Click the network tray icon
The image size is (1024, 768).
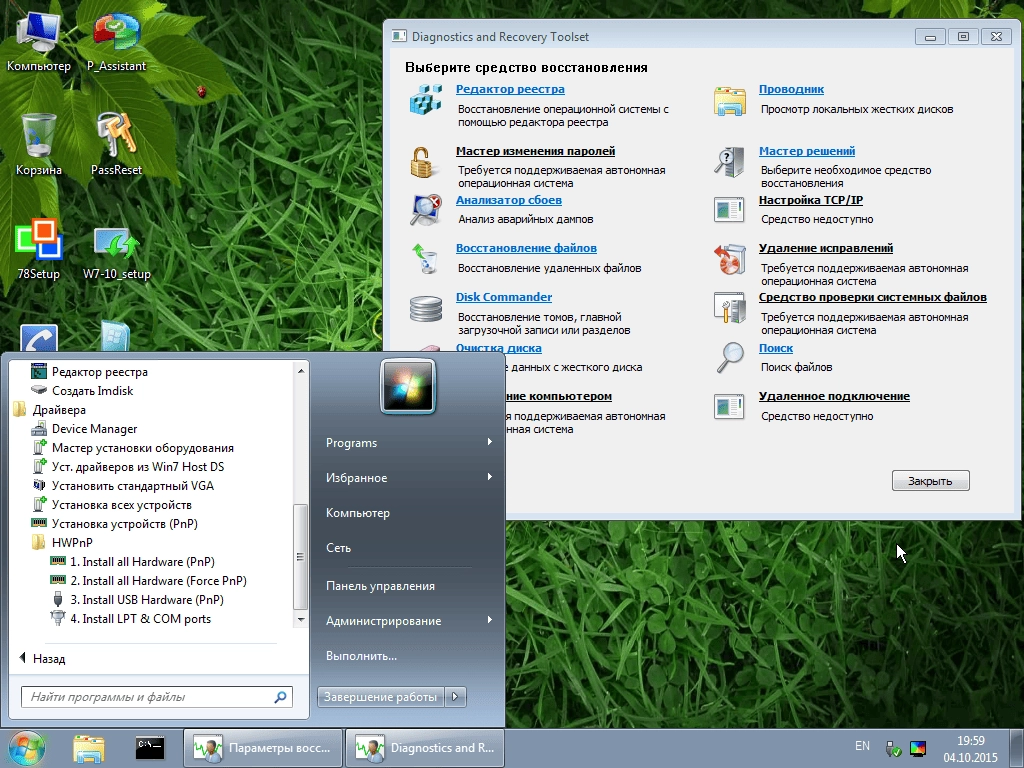click(893, 748)
